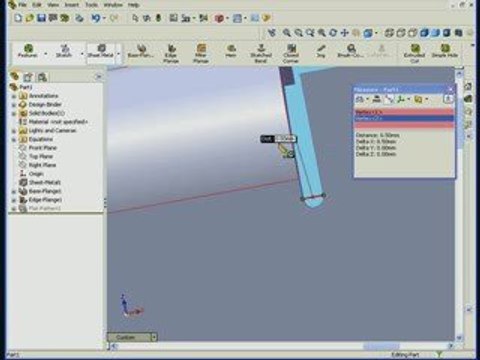Open the Features toolbar dropdown arrow

46,54
